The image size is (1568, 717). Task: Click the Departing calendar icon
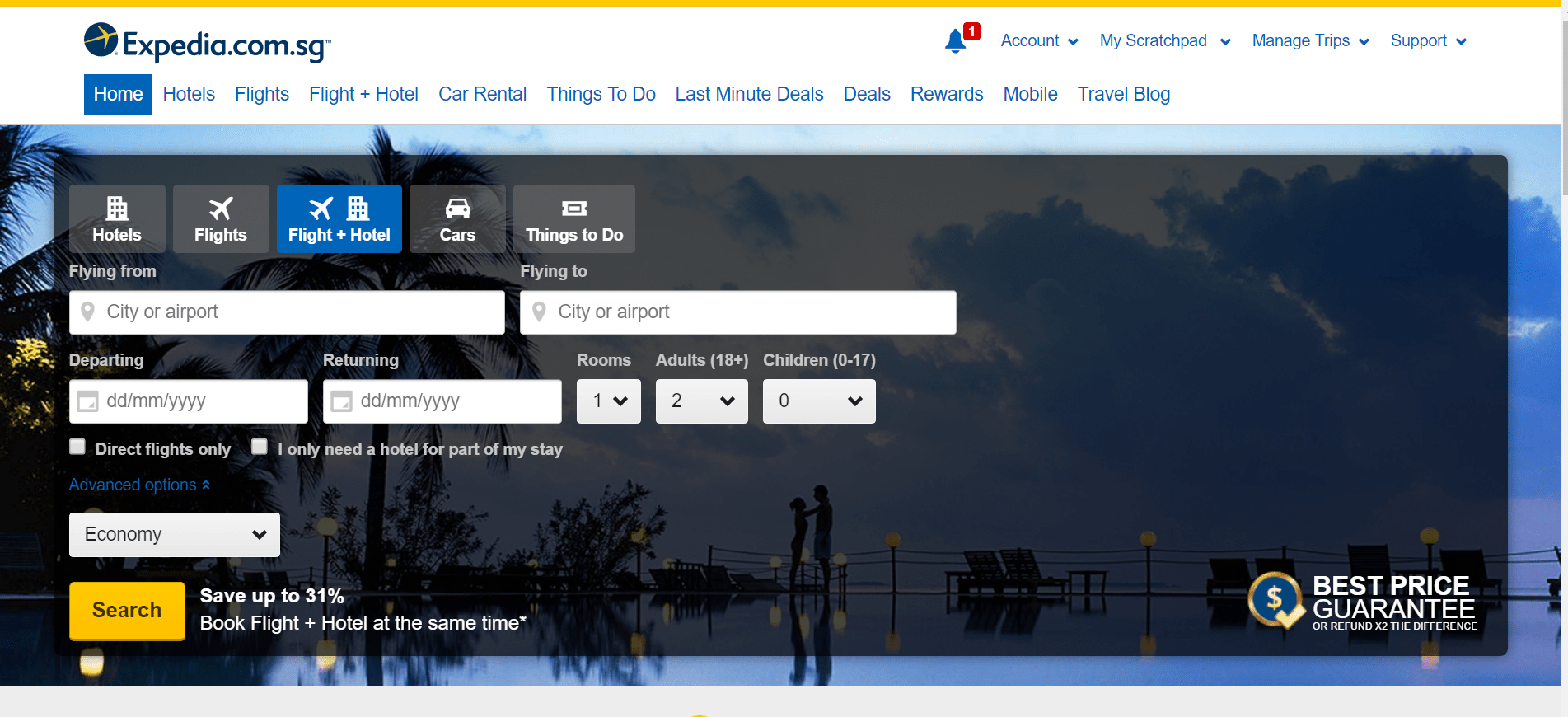(87, 401)
